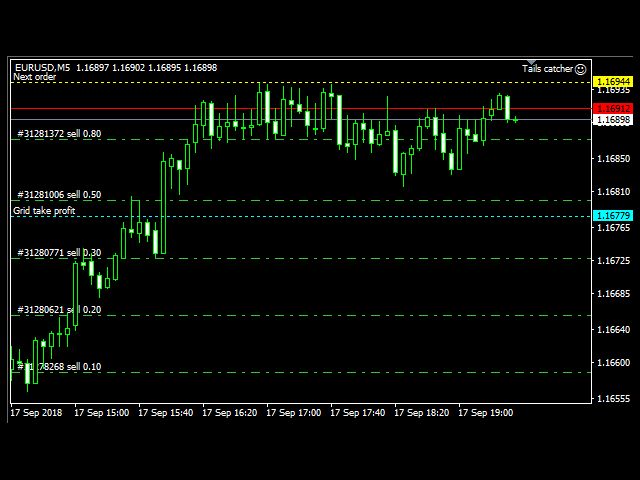The image size is (640, 480).
Task: Click the '17 Sep 17:40' time axis label
Action: (358, 413)
